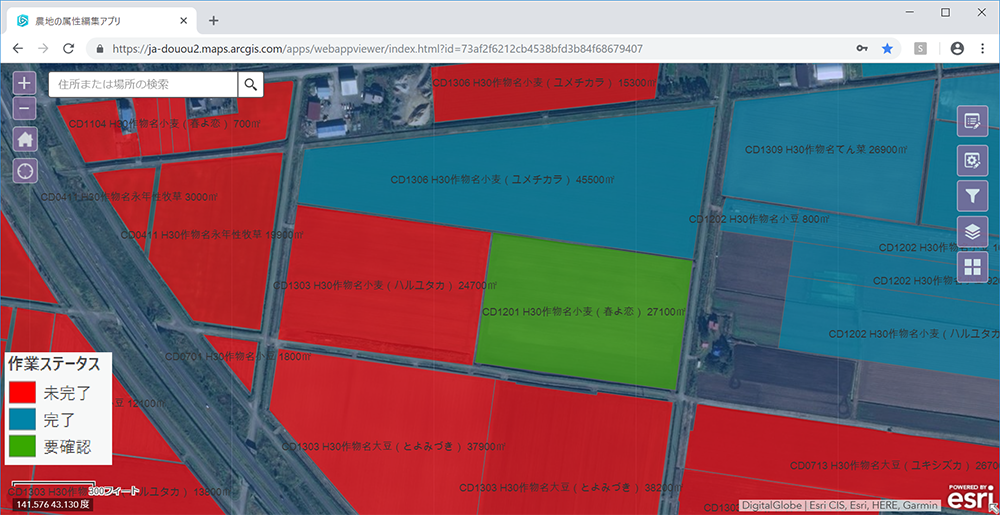Open the attribute edit widget
This screenshot has height=515, width=1000.
971,122
